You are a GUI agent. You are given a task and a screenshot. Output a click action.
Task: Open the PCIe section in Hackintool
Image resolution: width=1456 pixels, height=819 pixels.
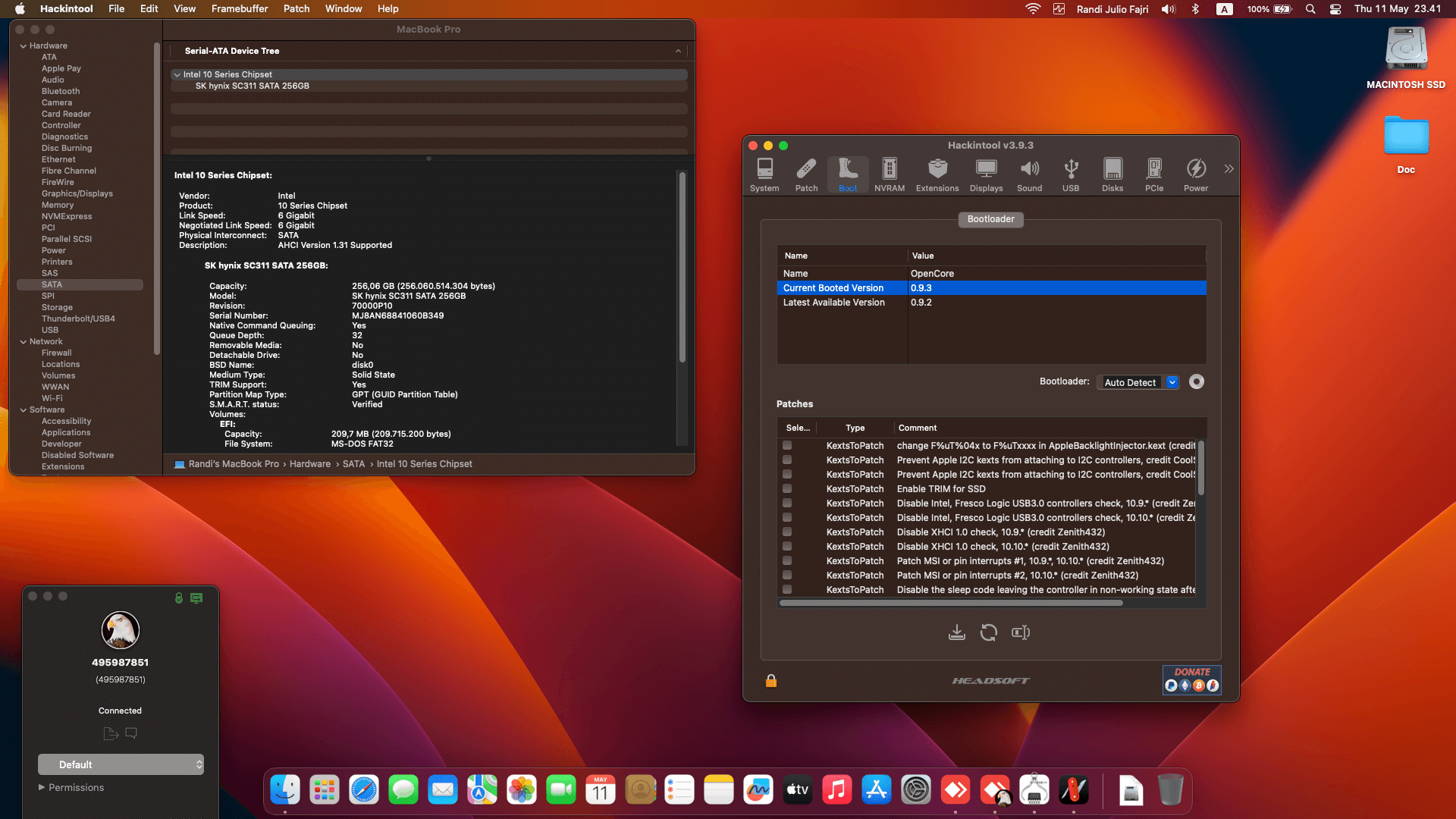click(x=1154, y=175)
